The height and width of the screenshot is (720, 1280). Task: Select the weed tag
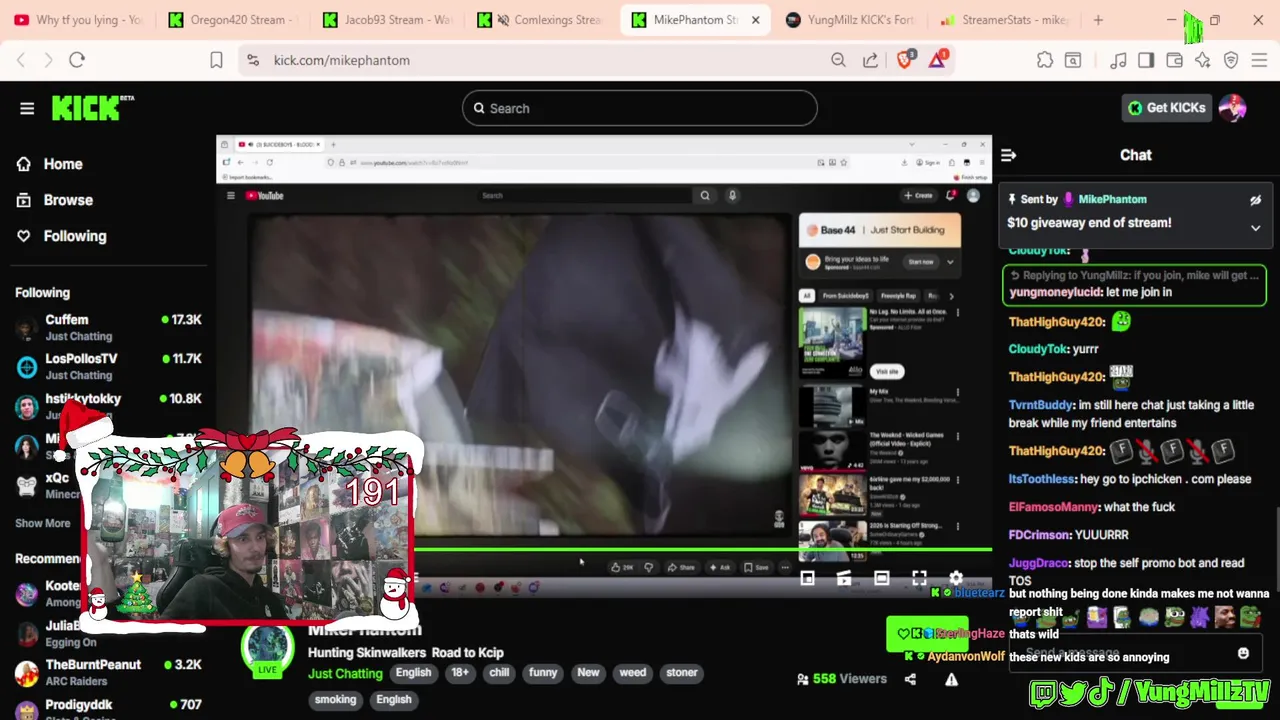pyautogui.click(x=633, y=673)
